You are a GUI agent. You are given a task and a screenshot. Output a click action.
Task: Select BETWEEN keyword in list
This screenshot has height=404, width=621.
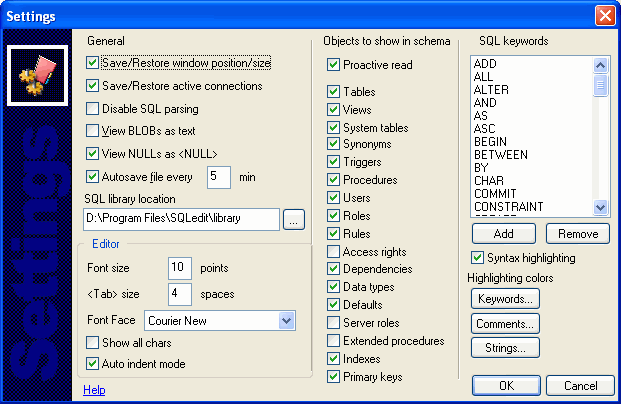(501, 155)
